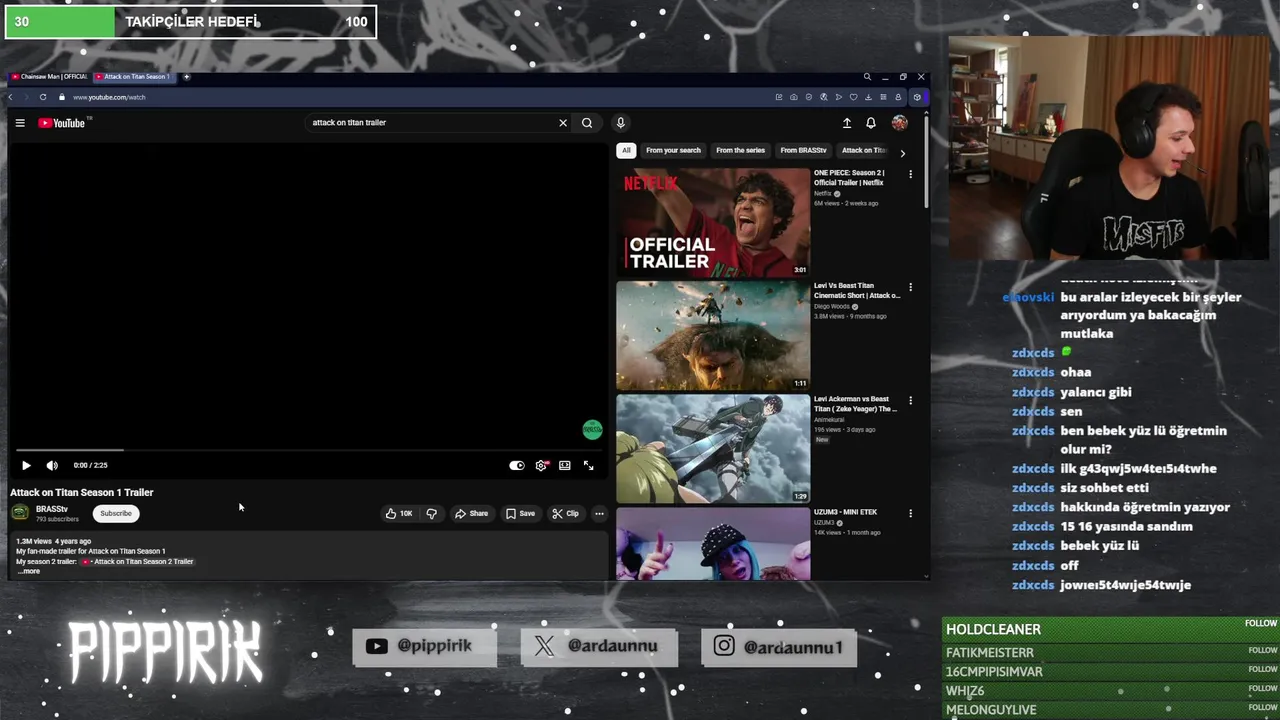Clip the video with the scissors button
1280x720 pixels.
[565, 514]
